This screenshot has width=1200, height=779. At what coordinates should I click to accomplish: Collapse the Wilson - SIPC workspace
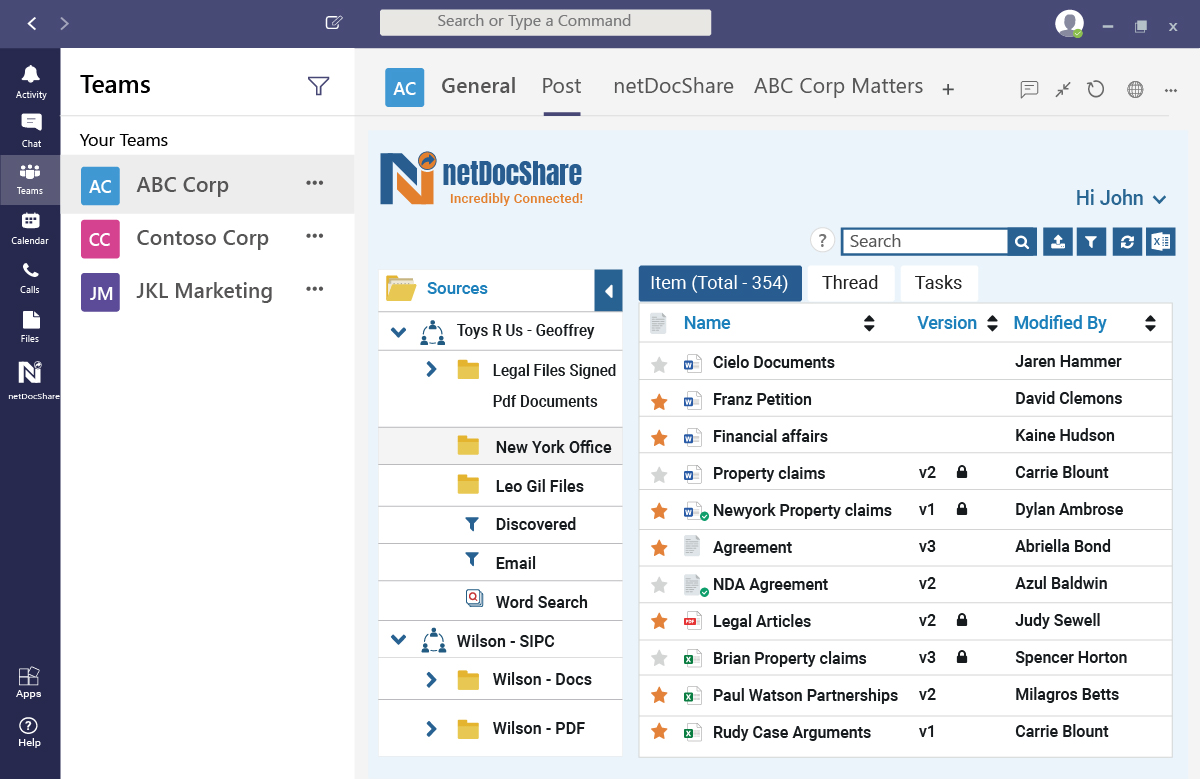[398, 640]
